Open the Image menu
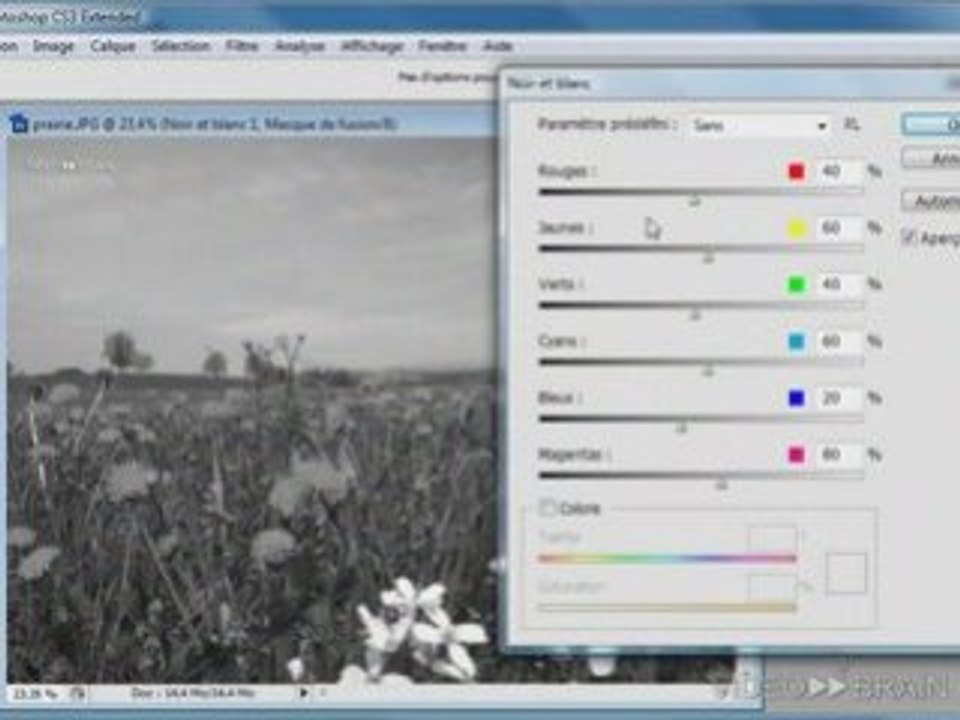 53,46
